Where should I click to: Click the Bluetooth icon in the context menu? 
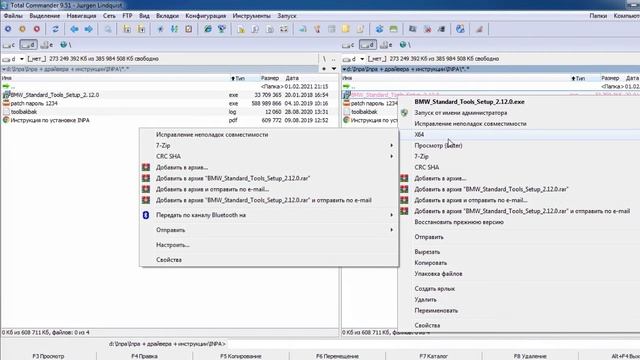[x=146, y=215]
